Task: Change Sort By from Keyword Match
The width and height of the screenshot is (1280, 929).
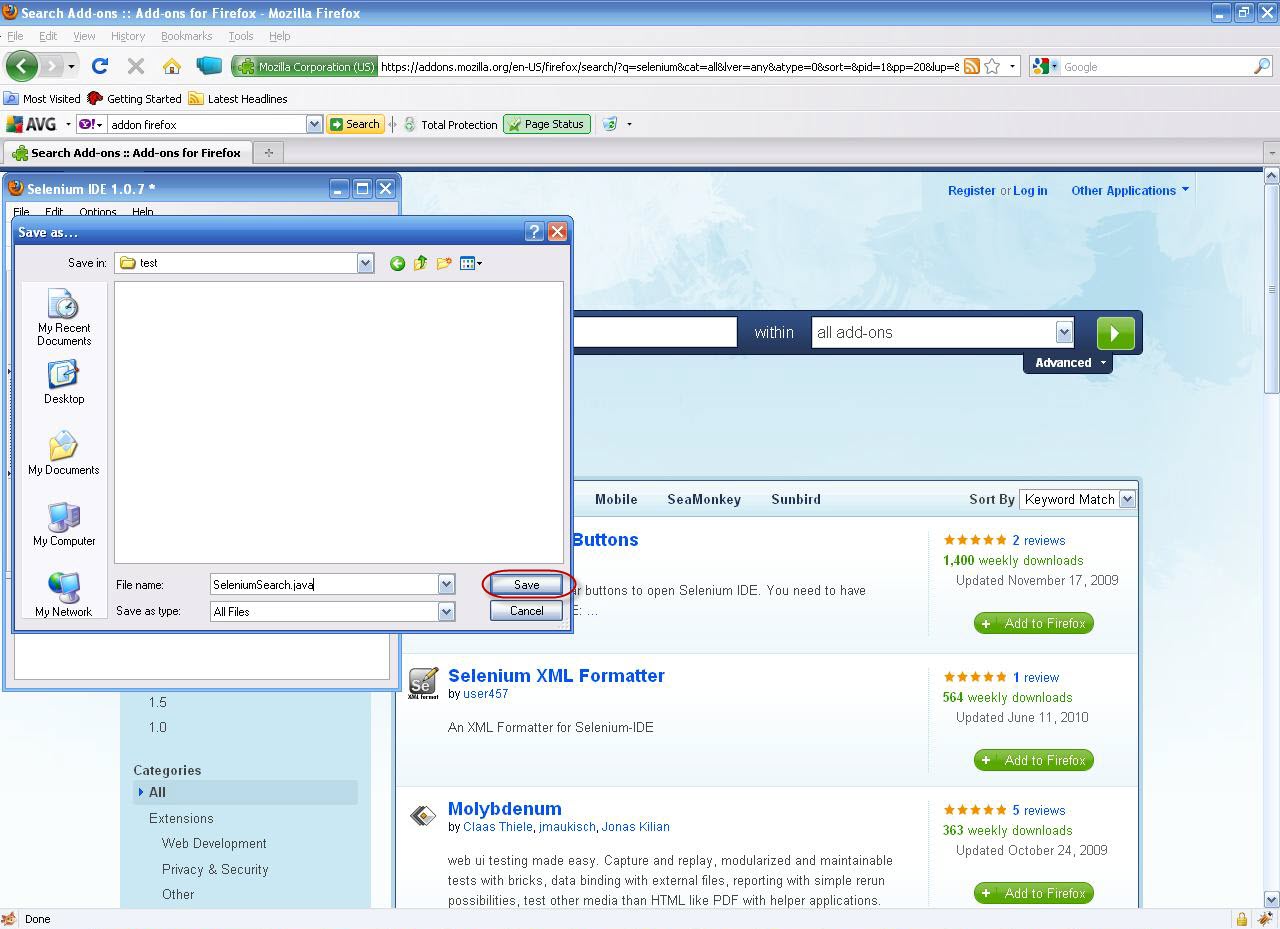Action: [1126, 499]
